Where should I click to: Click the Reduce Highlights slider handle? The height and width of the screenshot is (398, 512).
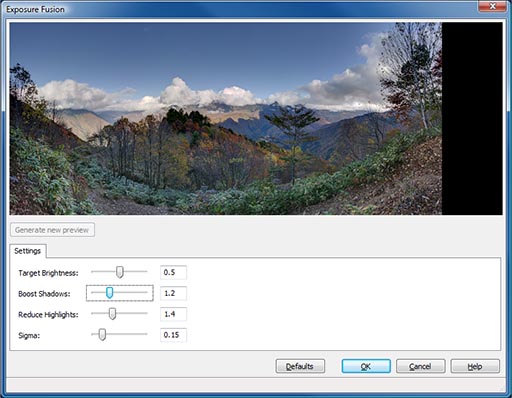point(113,314)
